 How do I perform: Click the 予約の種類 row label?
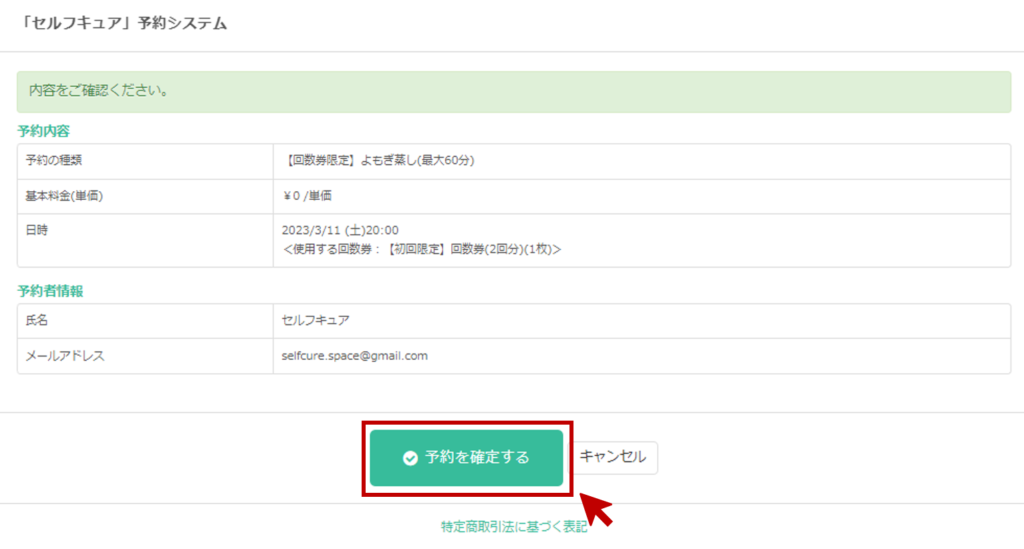[54, 161]
